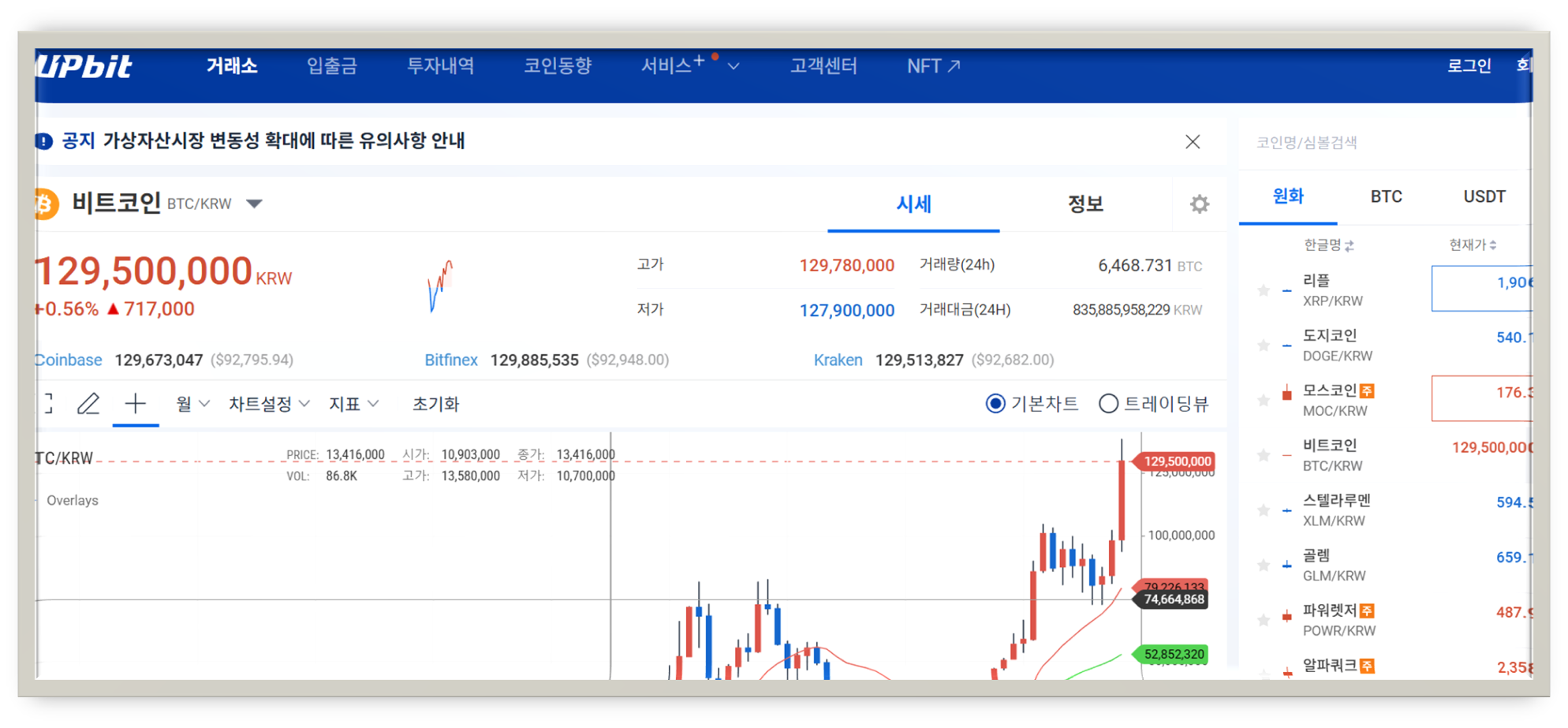Viewport: 1568px width, 728px height.
Task: Switch to the 원화 market tab
Action: tap(1288, 196)
